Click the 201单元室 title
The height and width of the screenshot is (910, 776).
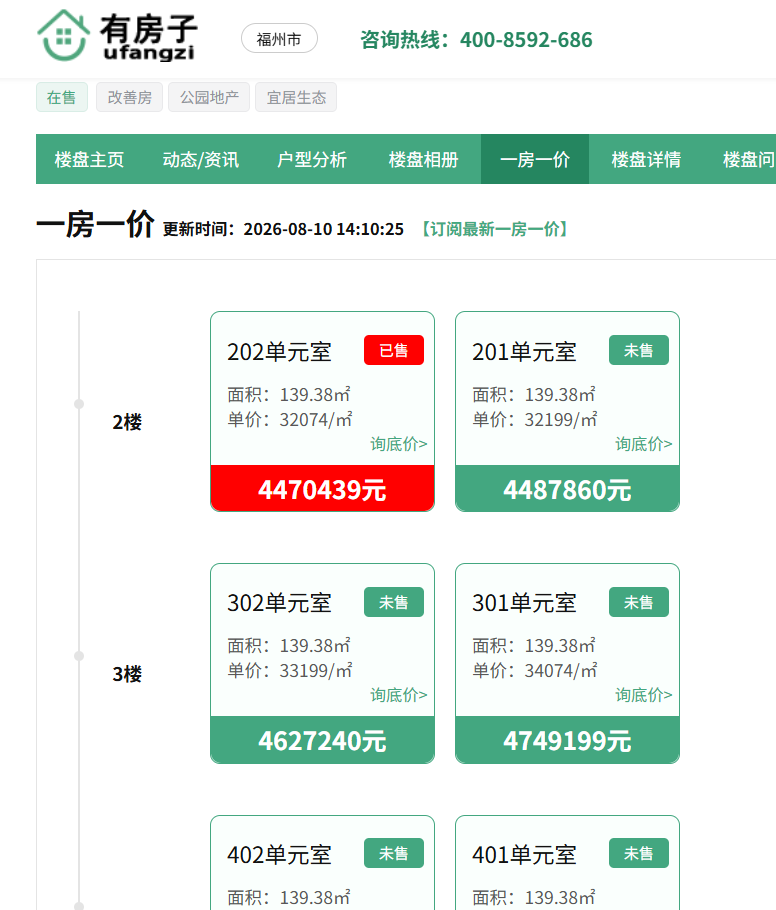click(524, 352)
